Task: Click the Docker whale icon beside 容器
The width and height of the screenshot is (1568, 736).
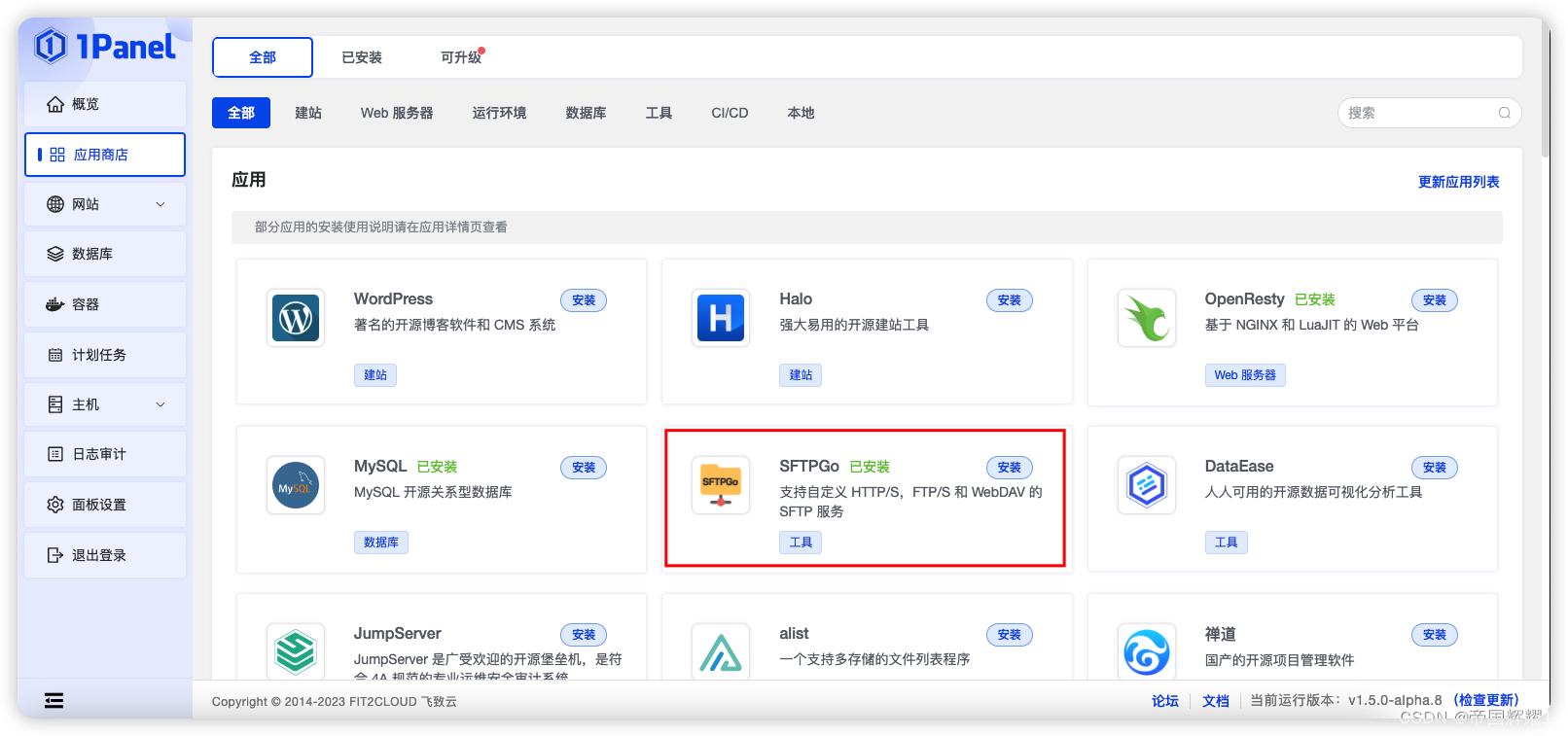Action: (55, 304)
